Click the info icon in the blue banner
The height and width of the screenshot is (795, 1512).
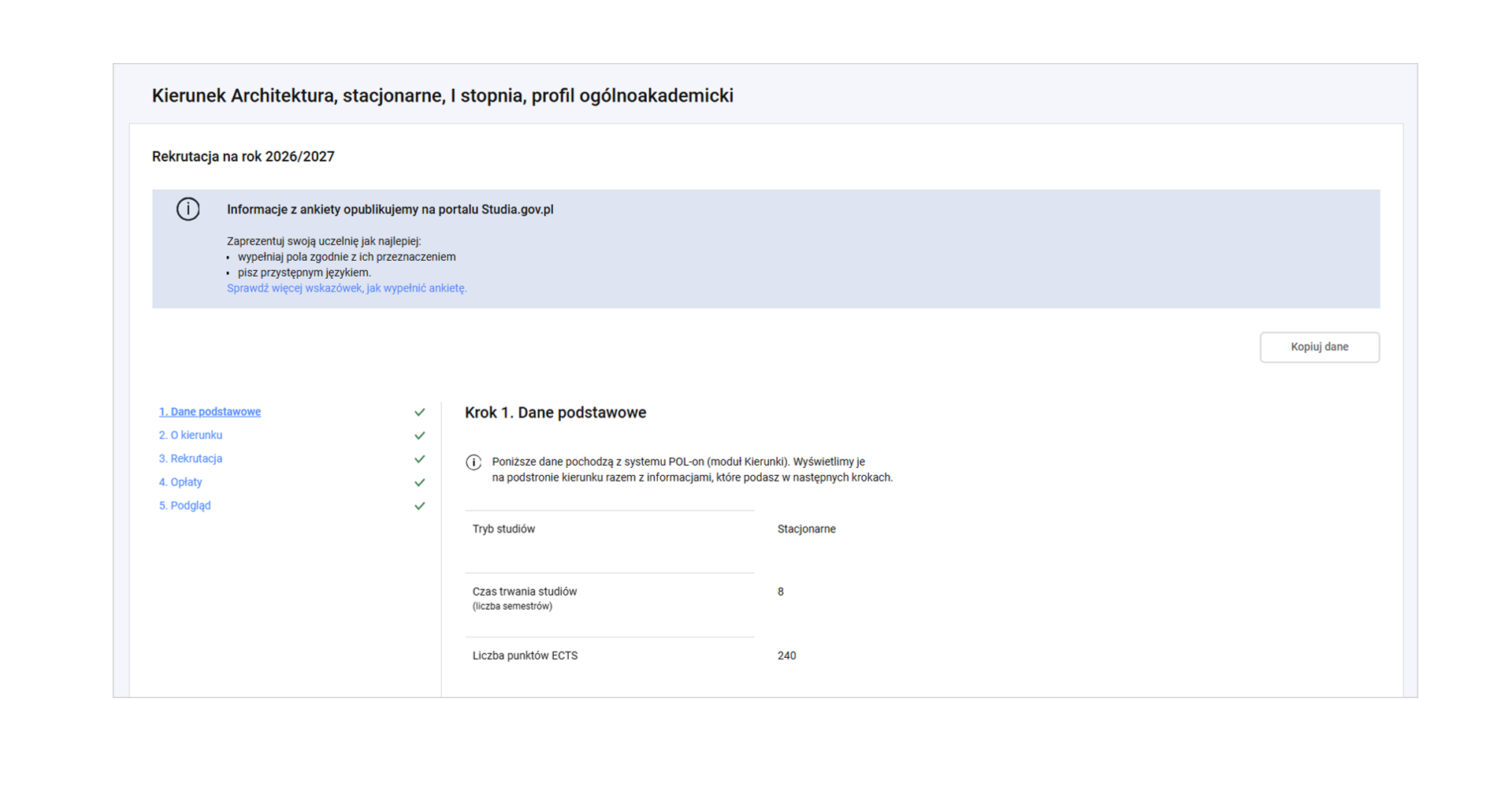tap(188, 210)
